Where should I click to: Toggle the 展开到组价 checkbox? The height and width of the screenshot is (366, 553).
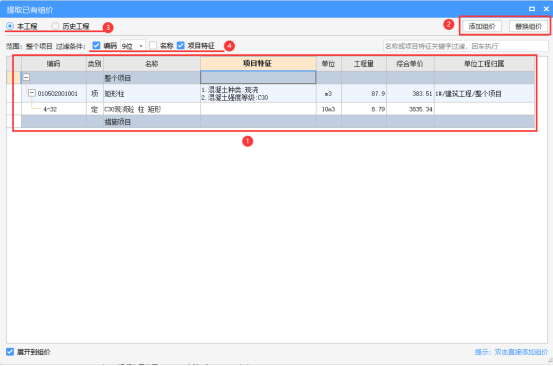10,352
